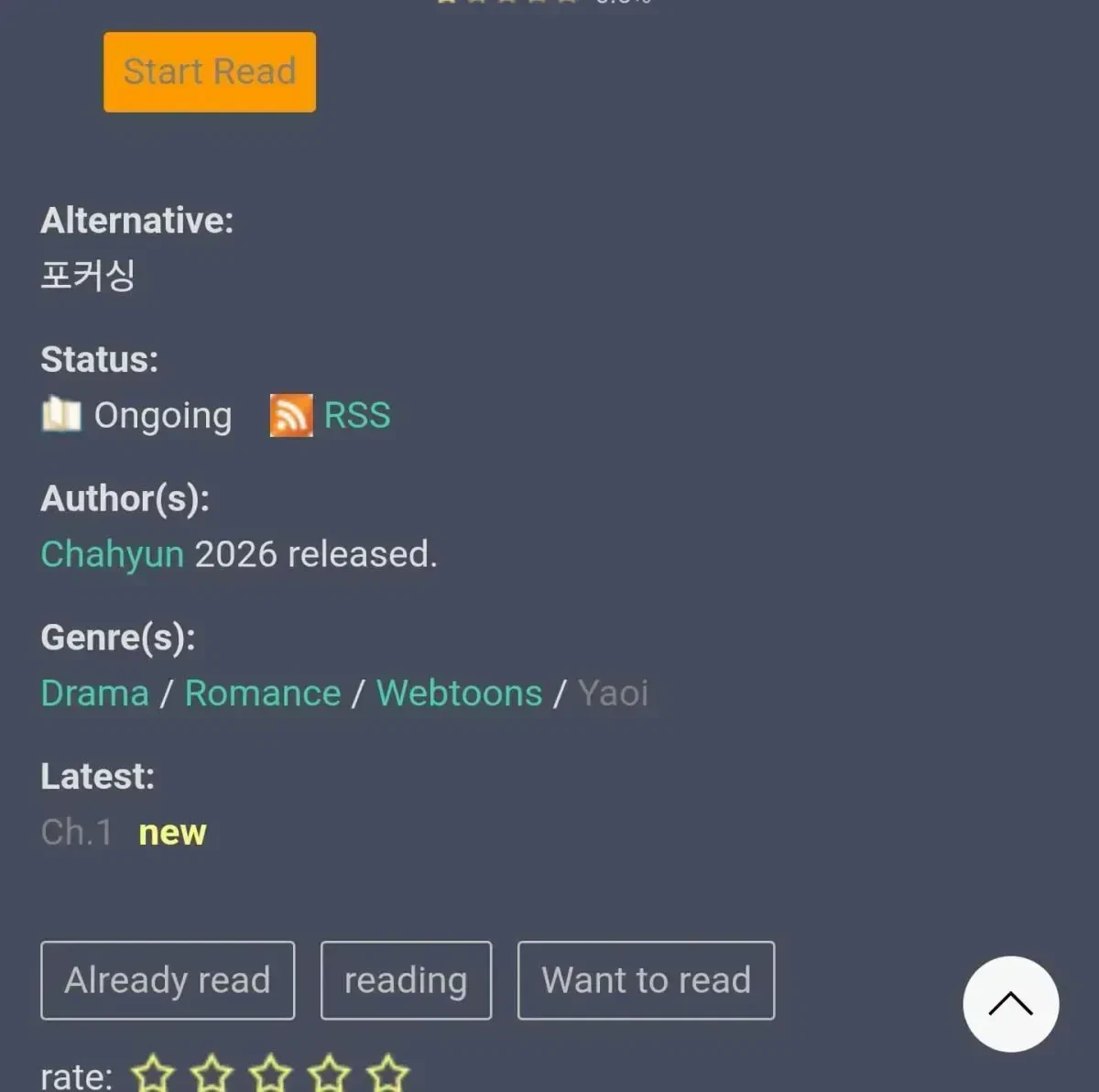Open latest chapter Ch.1

(x=77, y=833)
